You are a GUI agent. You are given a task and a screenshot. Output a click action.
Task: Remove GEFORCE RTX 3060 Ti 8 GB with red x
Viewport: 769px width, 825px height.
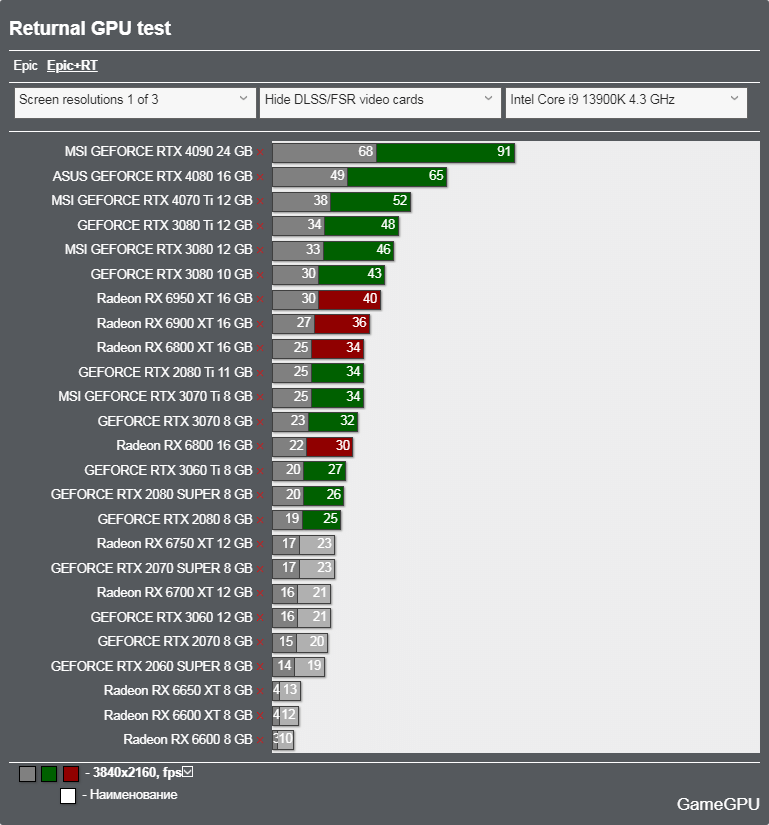tap(260, 471)
